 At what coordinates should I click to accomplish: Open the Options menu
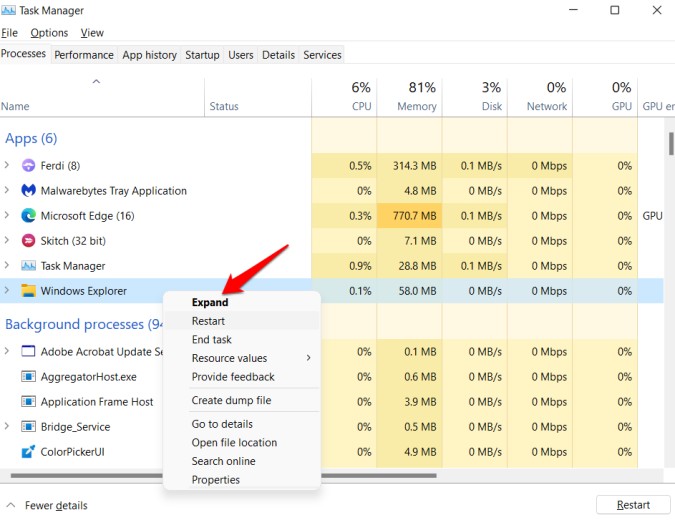(49, 33)
